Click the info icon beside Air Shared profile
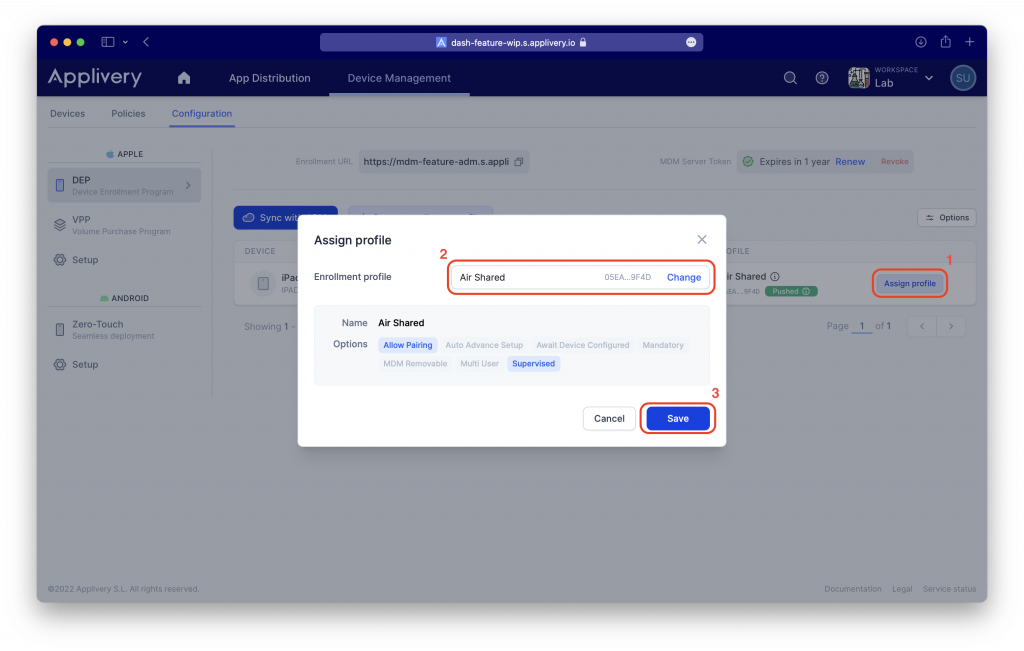The image size is (1024, 651). [x=775, y=277]
